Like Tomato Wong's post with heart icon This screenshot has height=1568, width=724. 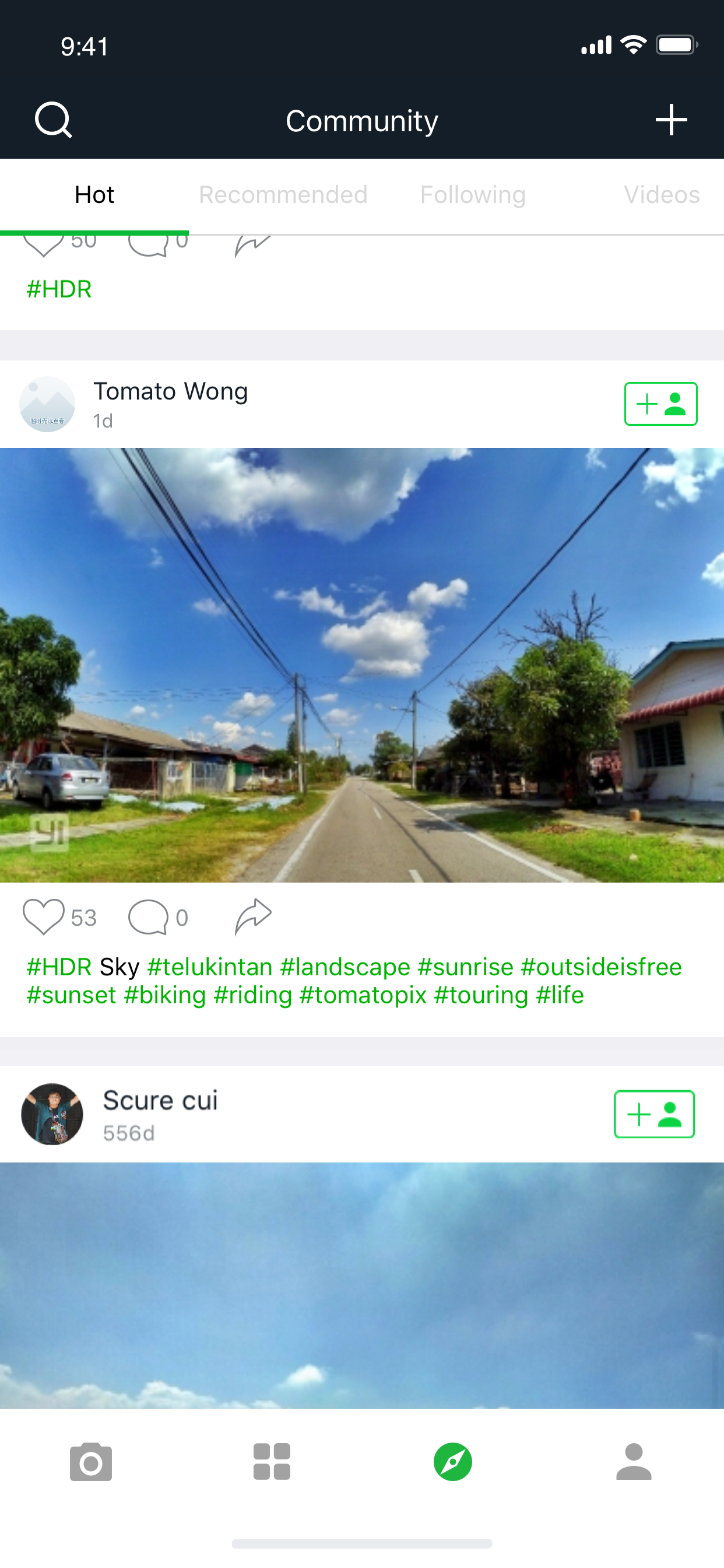(x=43, y=916)
